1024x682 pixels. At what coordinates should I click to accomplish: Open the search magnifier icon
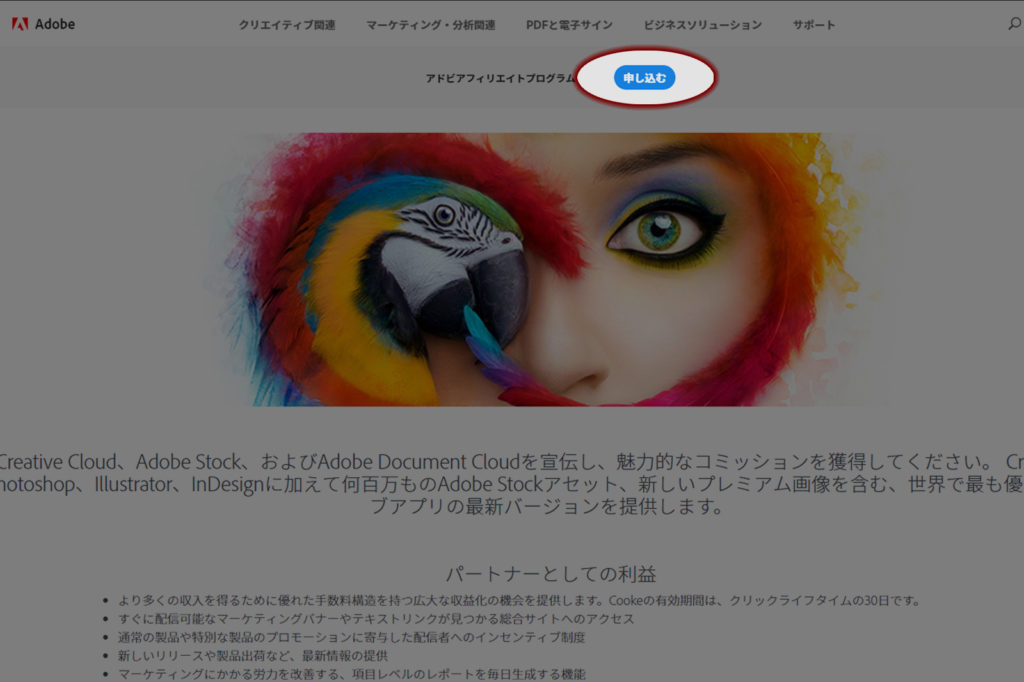(x=1014, y=24)
